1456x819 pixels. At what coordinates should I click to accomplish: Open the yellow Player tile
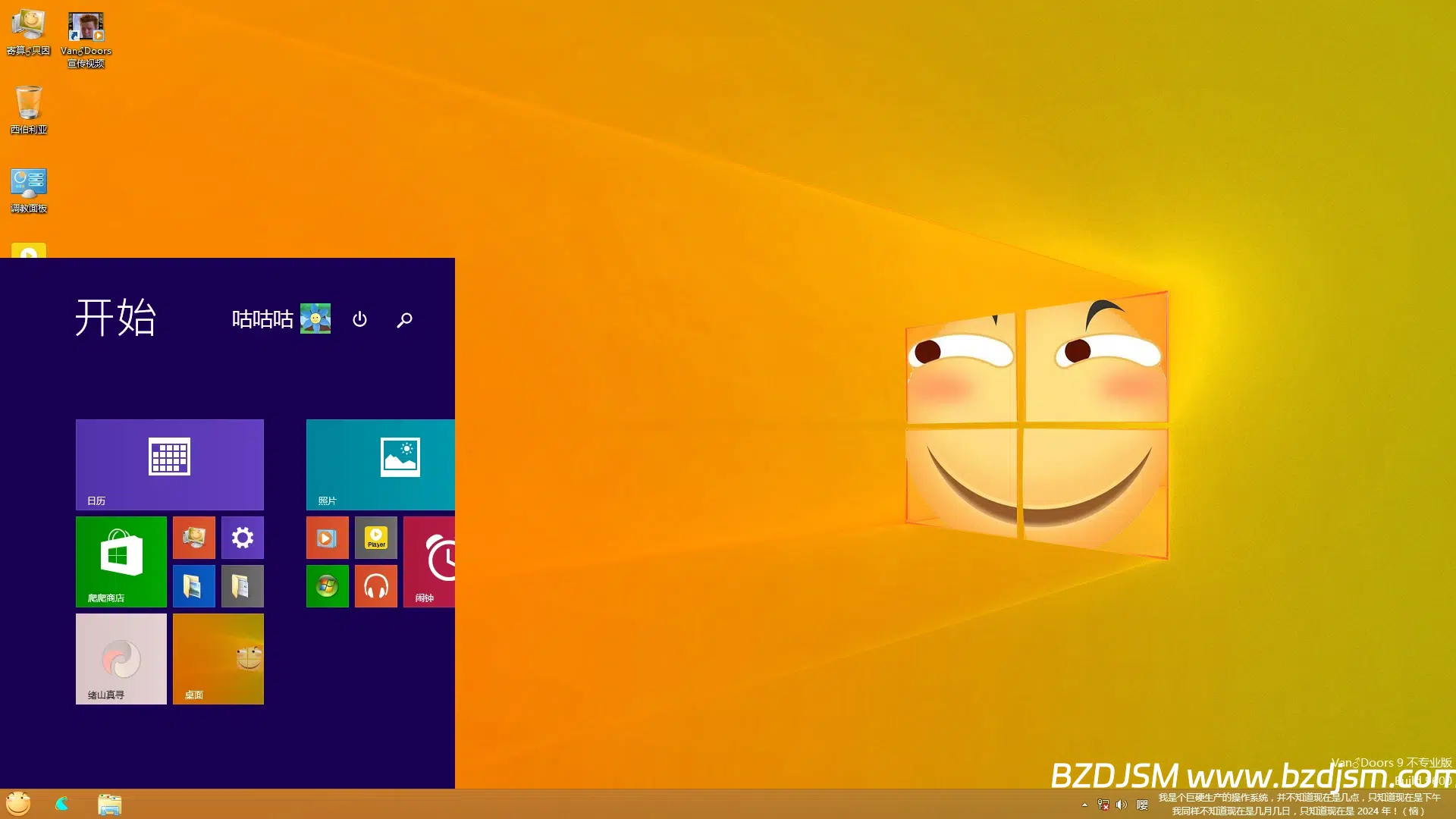click(376, 538)
